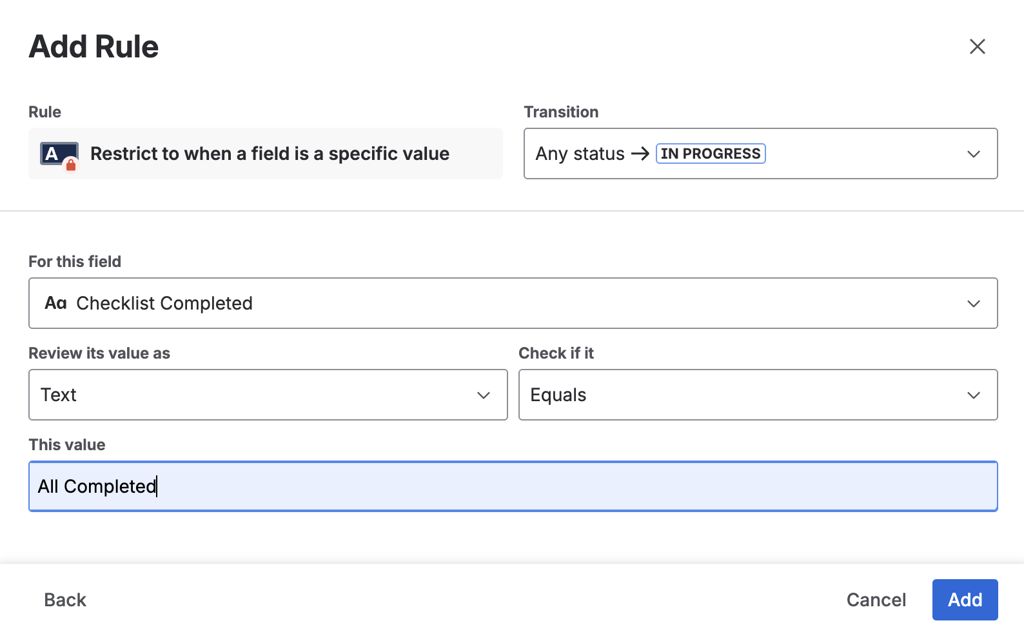Click the Add Rule dialog title
Image resolution: width=1024 pixels, height=634 pixels.
click(93, 46)
